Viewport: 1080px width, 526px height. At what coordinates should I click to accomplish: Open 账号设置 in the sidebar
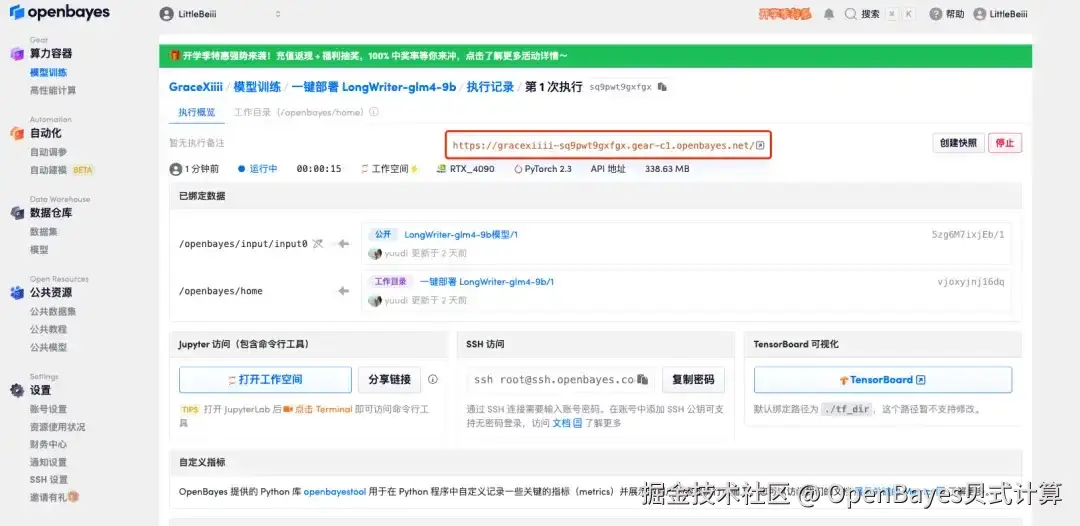[x=48, y=409]
